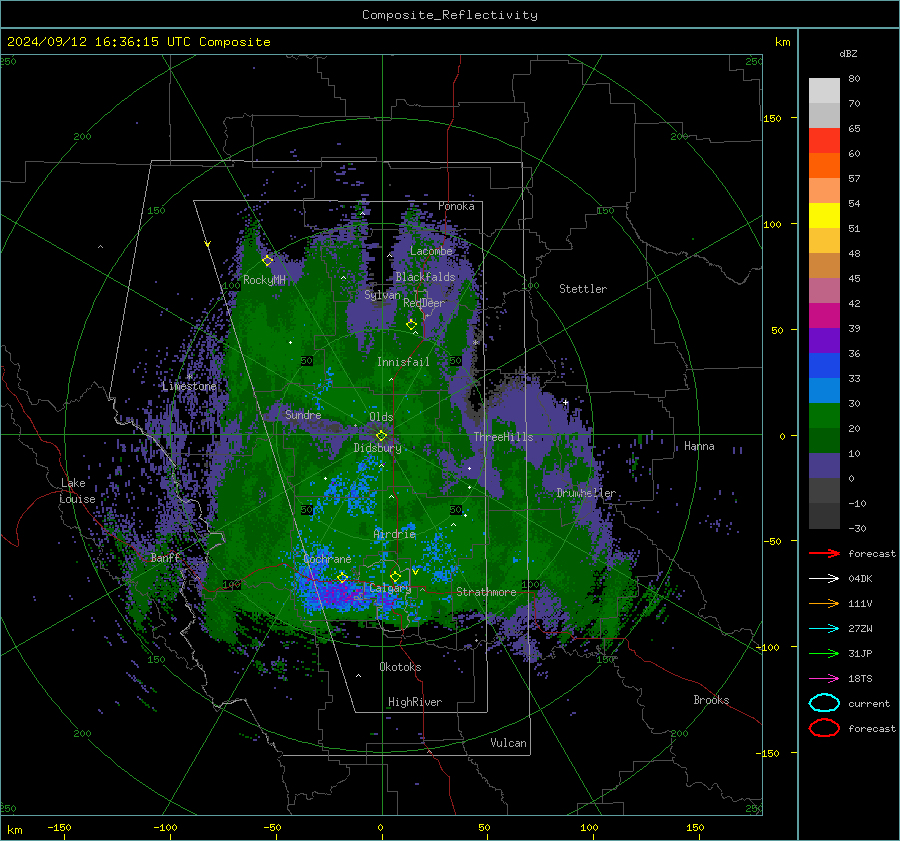Click the Calgary city label
This screenshot has width=900, height=841.
point(390,588)
